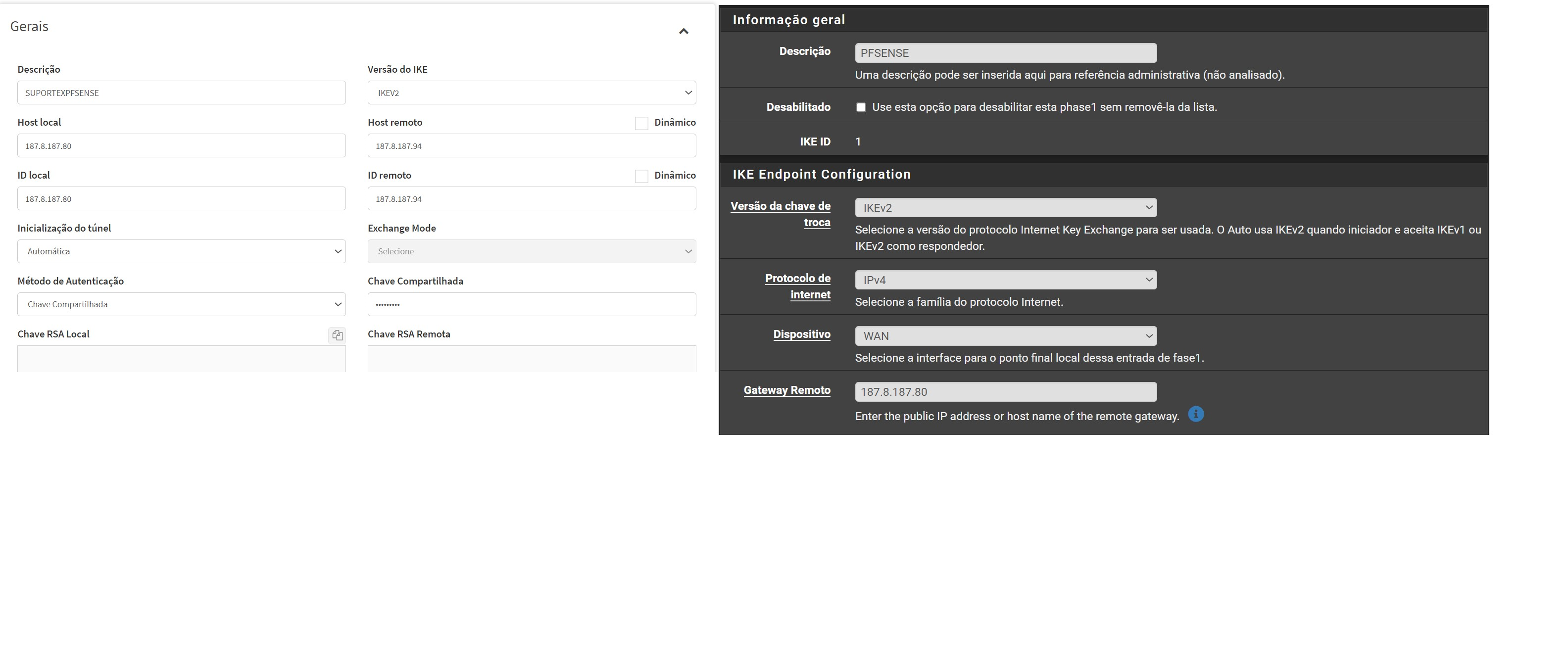Click the Chave Compartilhada password field

532,305
